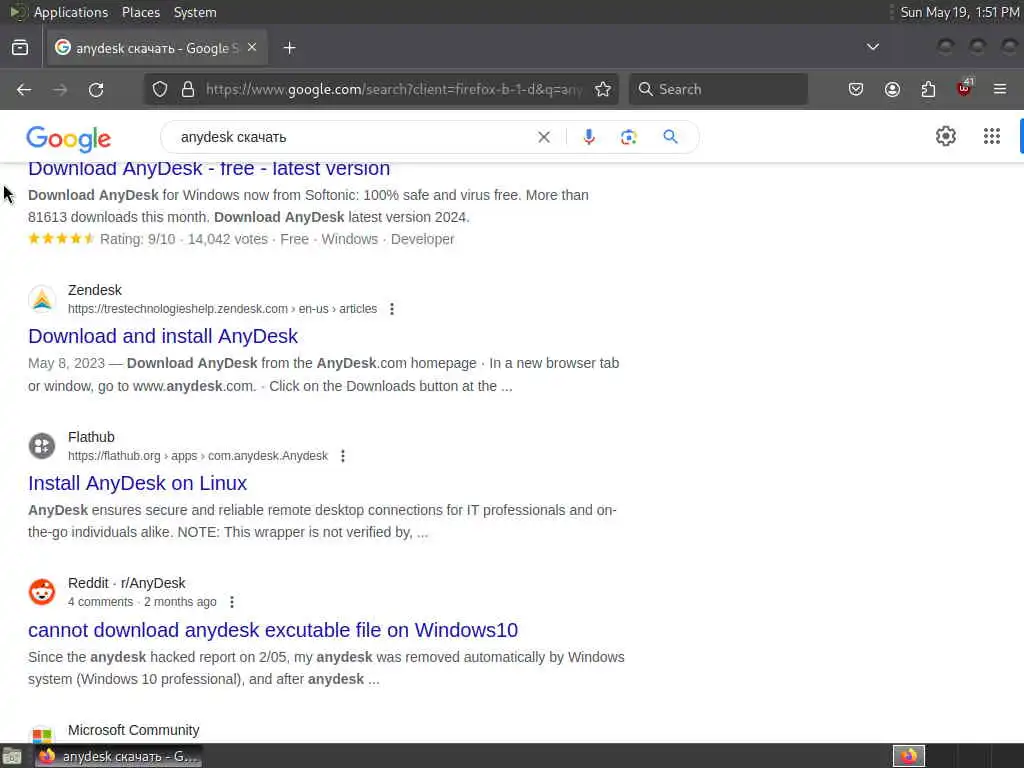1024x768 pixels.
Task: Expand the list all tabs dropdown
Action: (872, 47)
